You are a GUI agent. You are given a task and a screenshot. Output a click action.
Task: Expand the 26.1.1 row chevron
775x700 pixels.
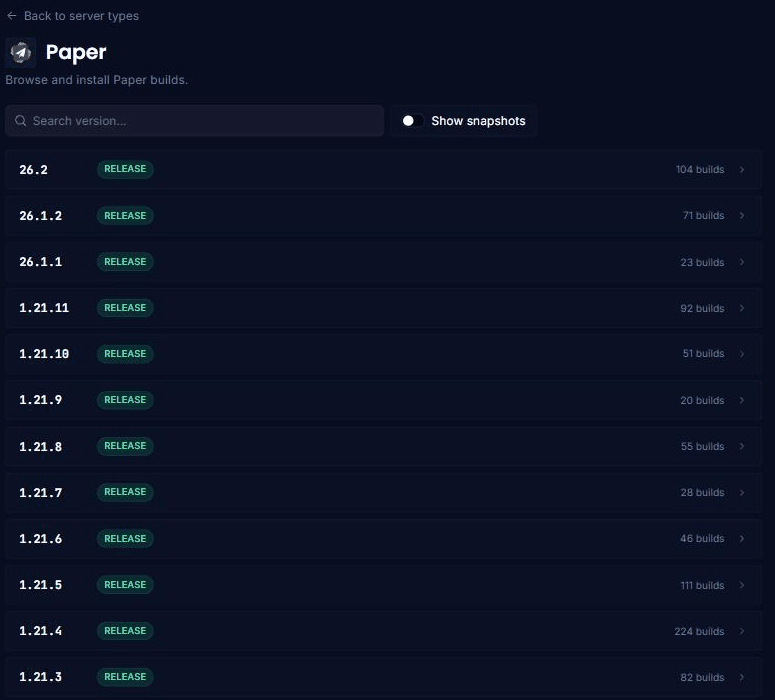tap(742, 262)
